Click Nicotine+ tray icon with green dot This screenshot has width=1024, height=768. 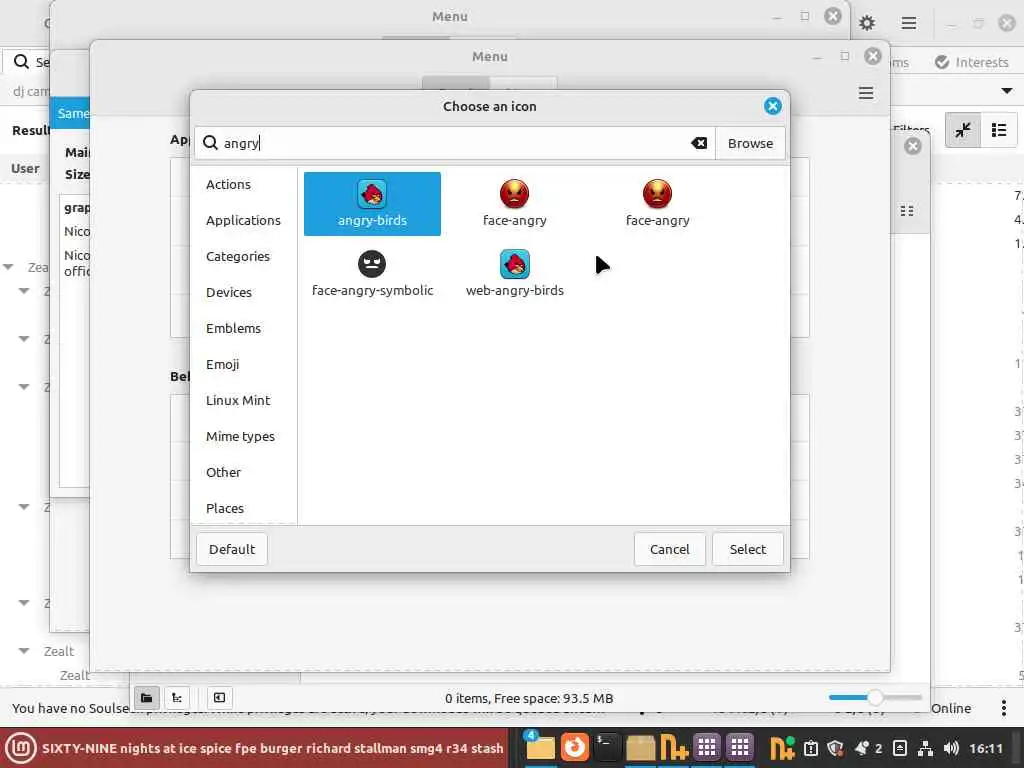pos(782,748)
